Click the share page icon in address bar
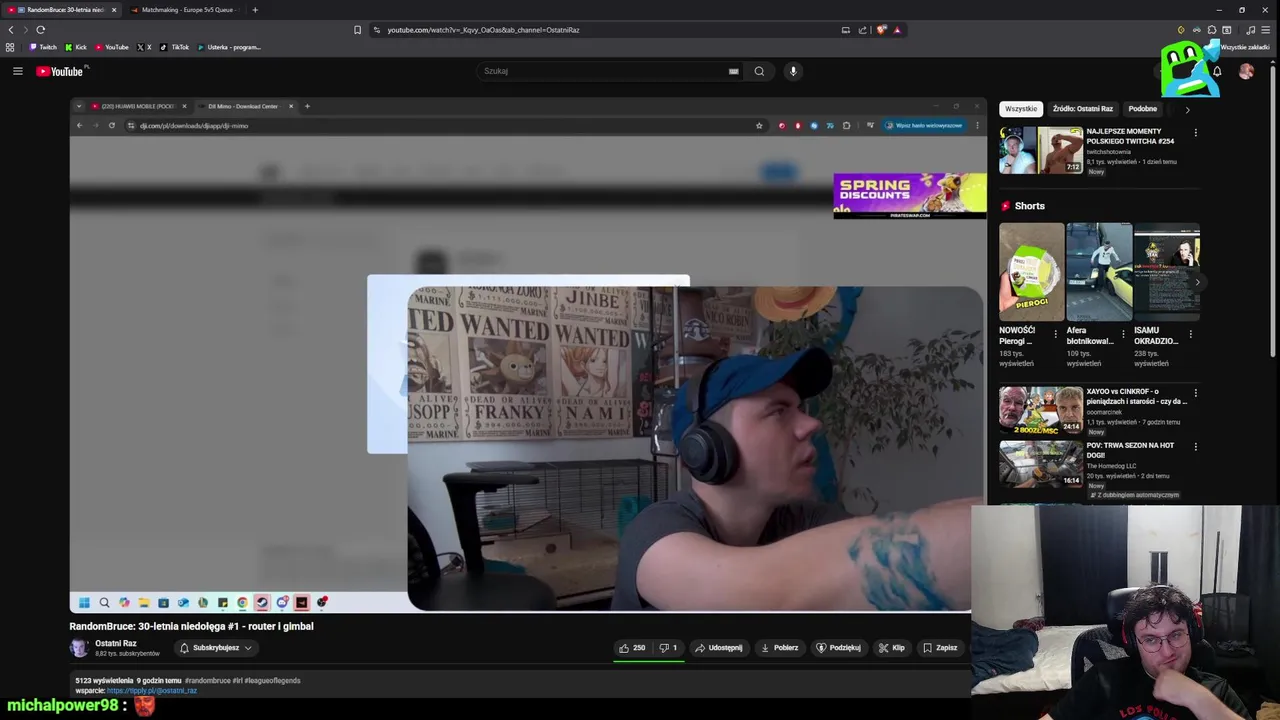Screen dimensions: 1280x720 point(862,30)
